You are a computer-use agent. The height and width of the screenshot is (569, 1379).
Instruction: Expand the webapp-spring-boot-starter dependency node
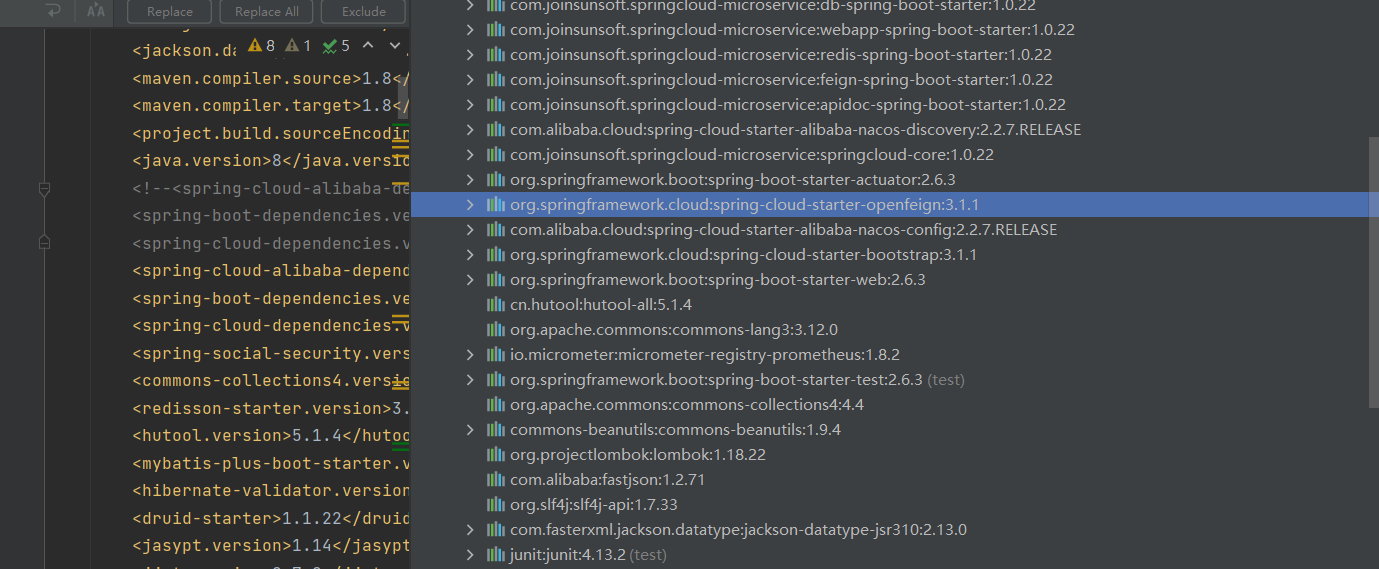click(x=470, y=30)
